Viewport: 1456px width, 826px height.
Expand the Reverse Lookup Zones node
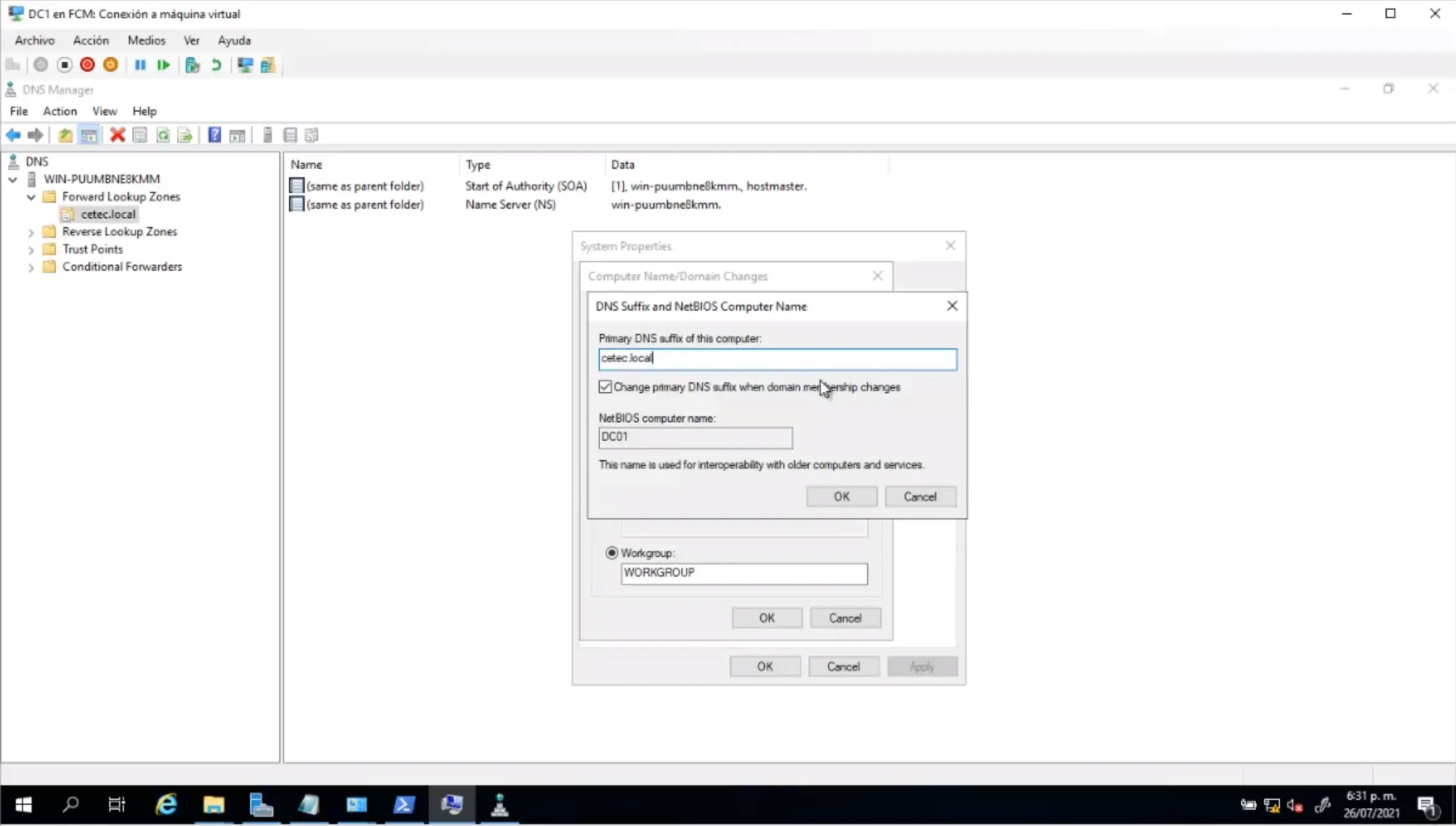(31, 232)
